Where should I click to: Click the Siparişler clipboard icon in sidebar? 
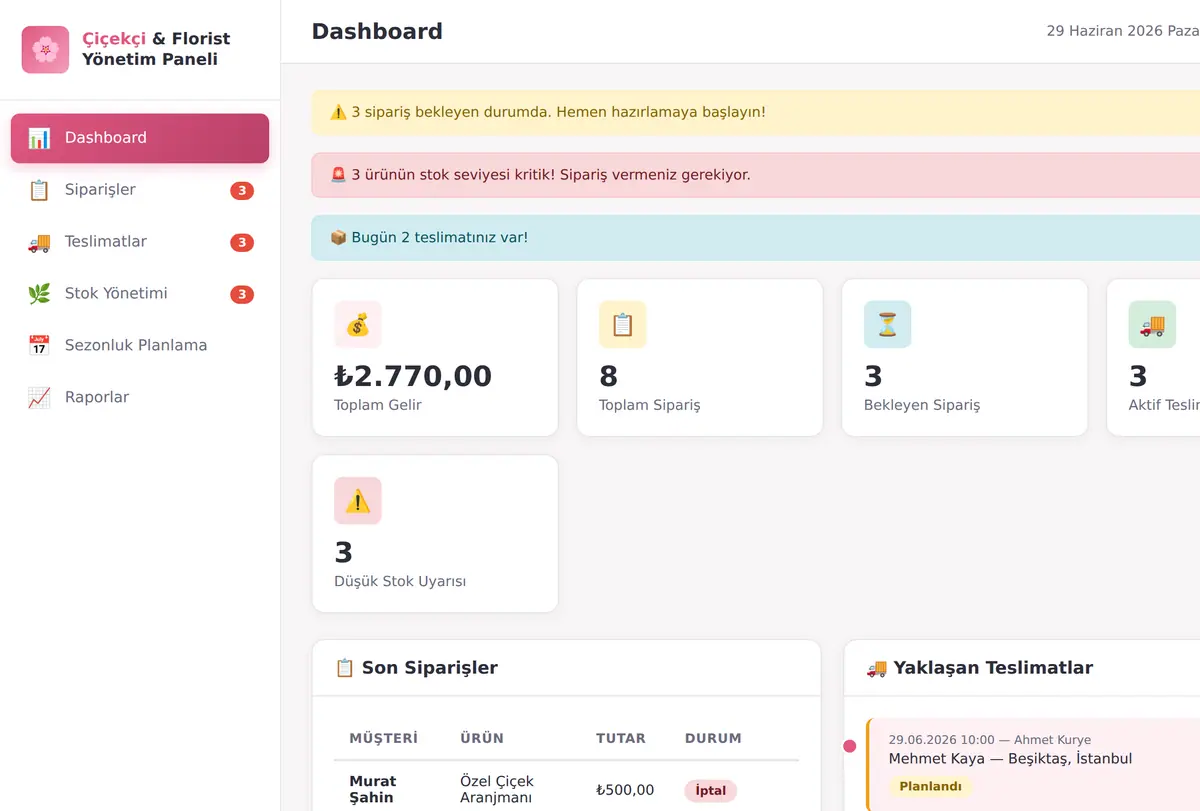tap(39, 190)
